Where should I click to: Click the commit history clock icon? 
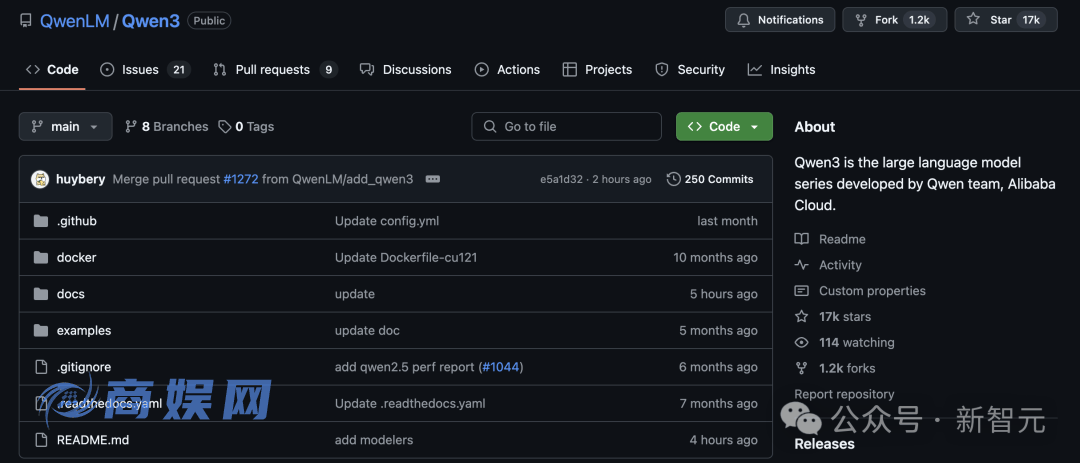point(673,179)
